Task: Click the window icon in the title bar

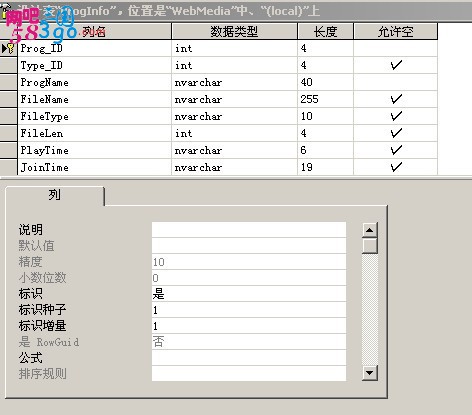Action: 5,11
